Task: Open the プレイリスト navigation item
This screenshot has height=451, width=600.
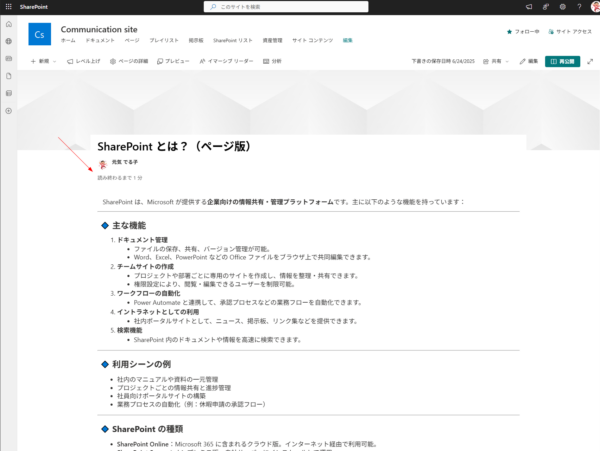Action: point(164,41)
